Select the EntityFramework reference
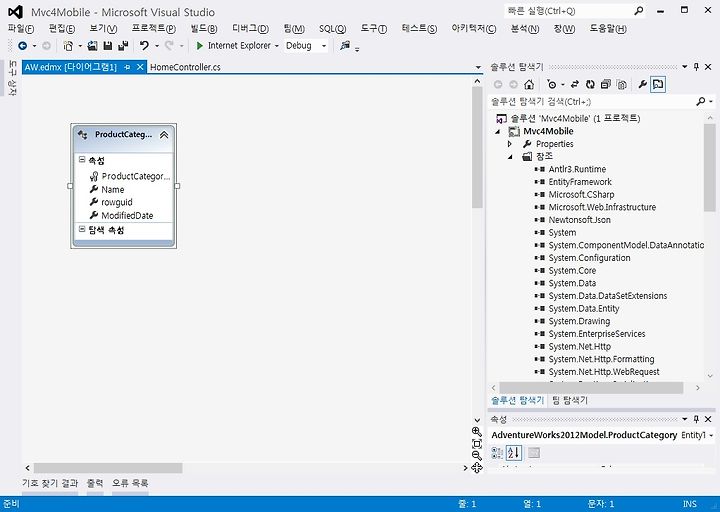Image resolution: width=720 pixels, height=512 pixels. (579, 182)
